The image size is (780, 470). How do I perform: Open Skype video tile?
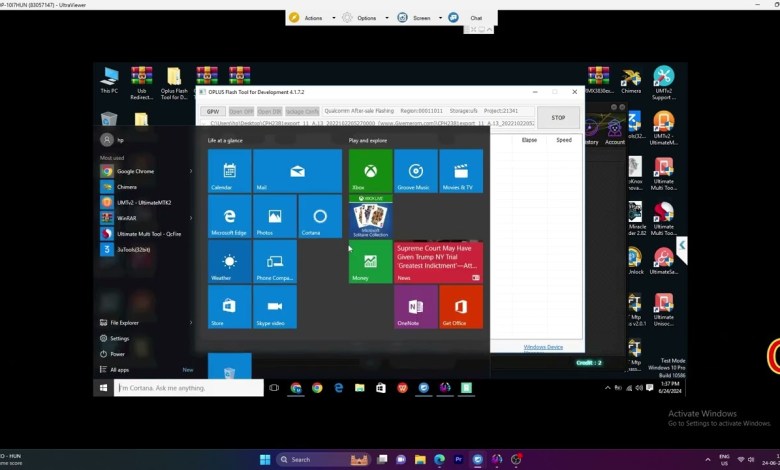coord(274,306)
